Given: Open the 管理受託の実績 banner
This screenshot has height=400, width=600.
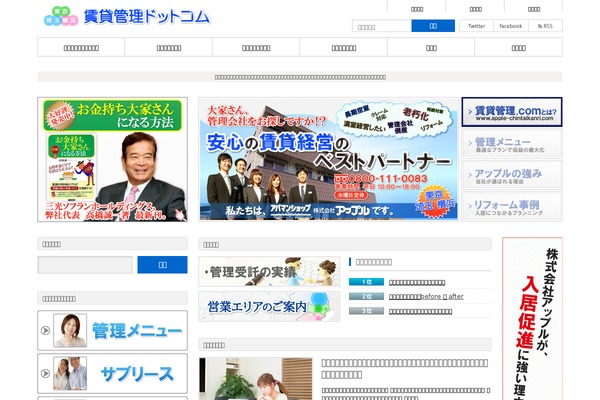Looking at the screenshot, I should 269,271.
